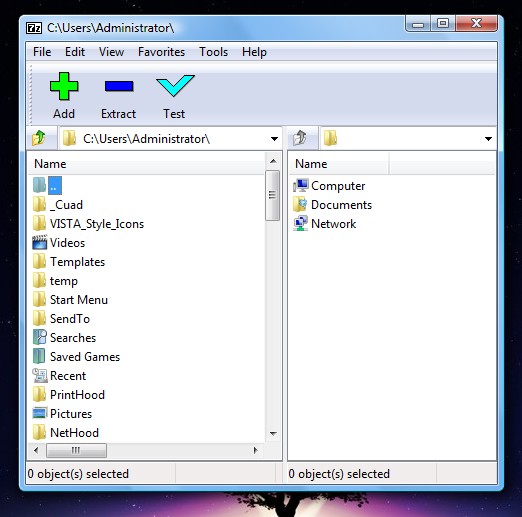The width and height of the screenshot is (522, 517).
Task: Select the NetHood folder icon
Action: pos(39,432)
